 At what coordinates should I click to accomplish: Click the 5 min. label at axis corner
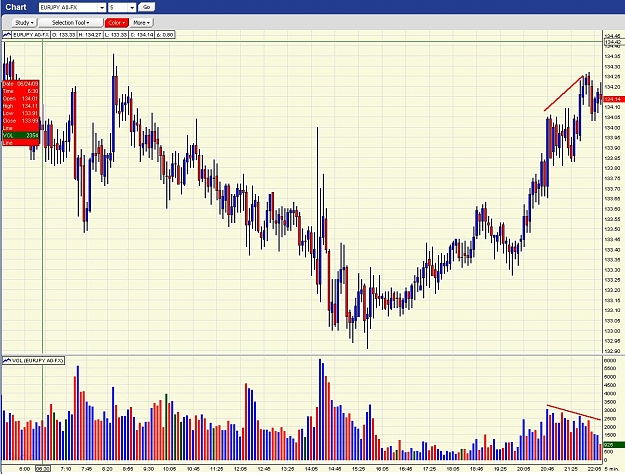coord(613,469)
